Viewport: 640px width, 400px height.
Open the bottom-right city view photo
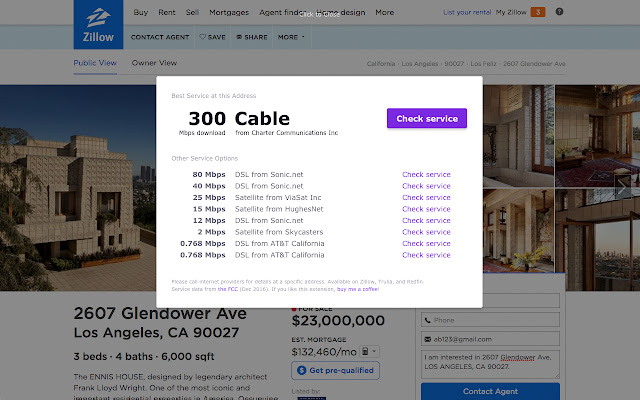597,240
